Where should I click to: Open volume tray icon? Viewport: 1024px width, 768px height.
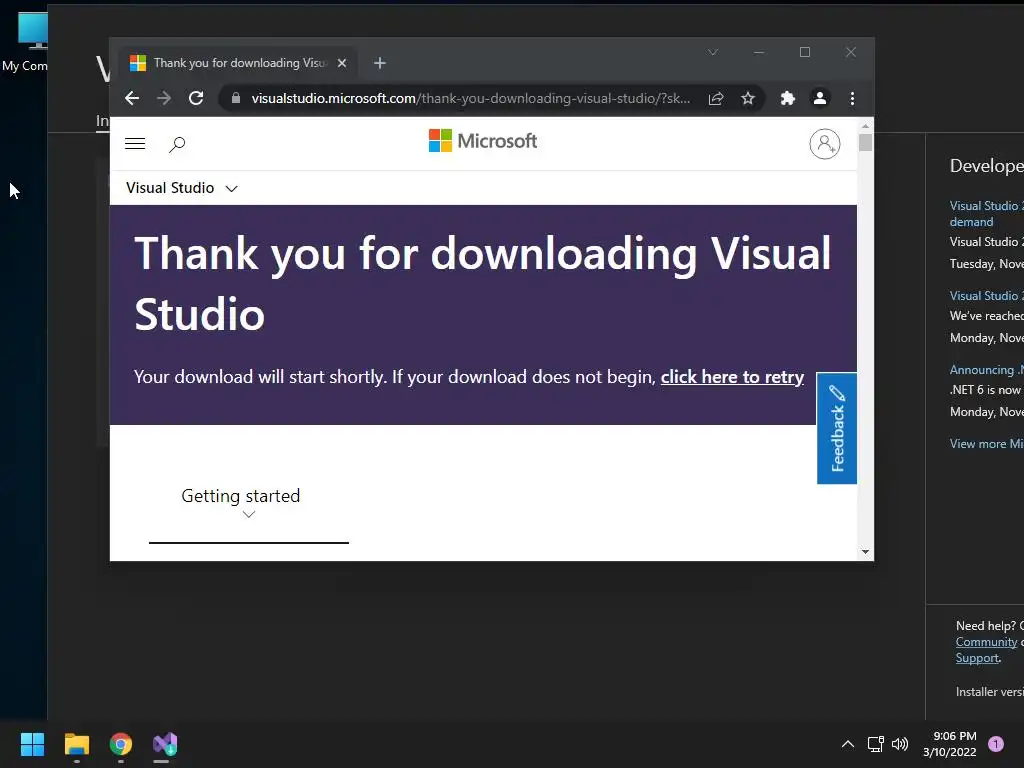click(x=900, y=744)
